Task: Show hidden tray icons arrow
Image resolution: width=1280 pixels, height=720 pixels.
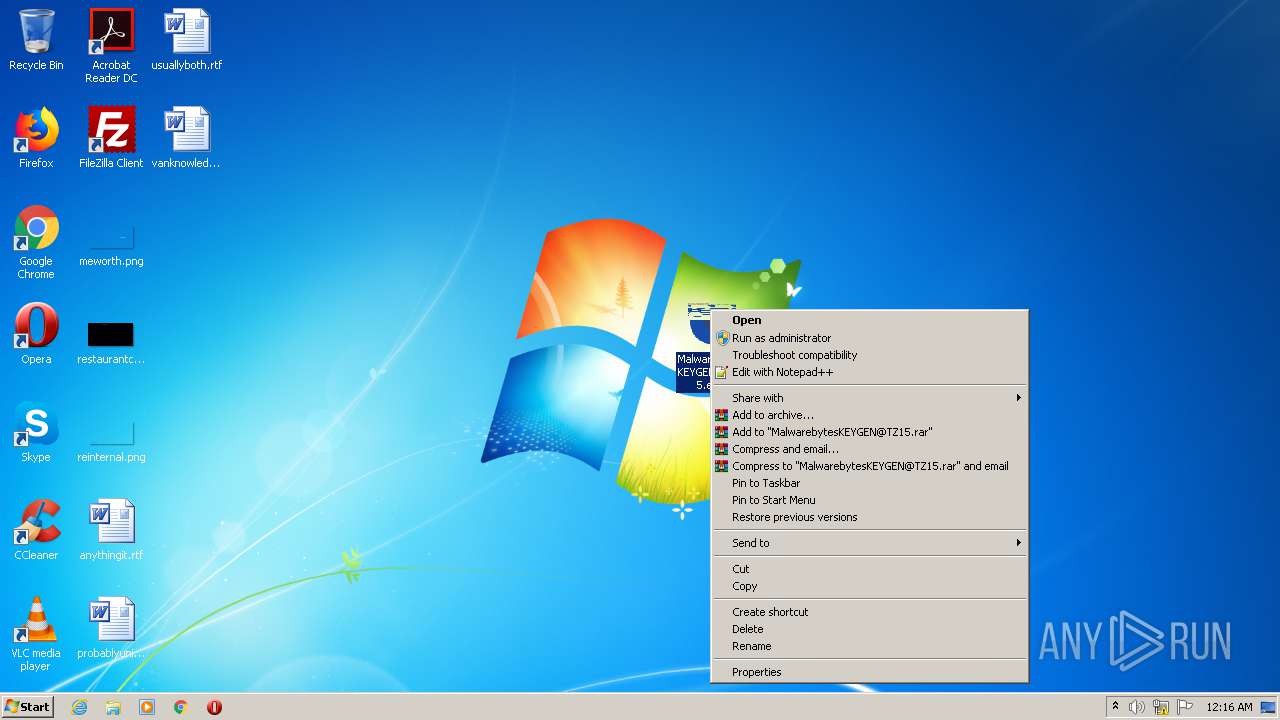Action: point(1115,707)
